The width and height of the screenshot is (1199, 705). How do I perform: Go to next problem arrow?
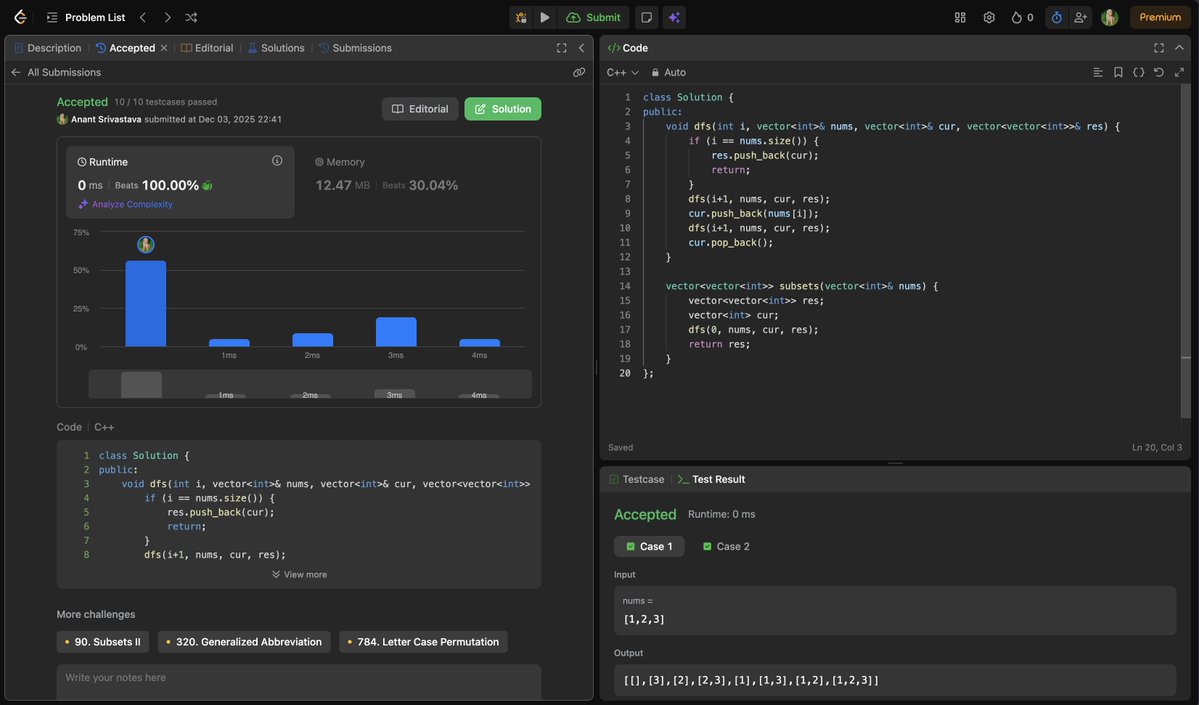pyautogui.click(x=167, y=17)
